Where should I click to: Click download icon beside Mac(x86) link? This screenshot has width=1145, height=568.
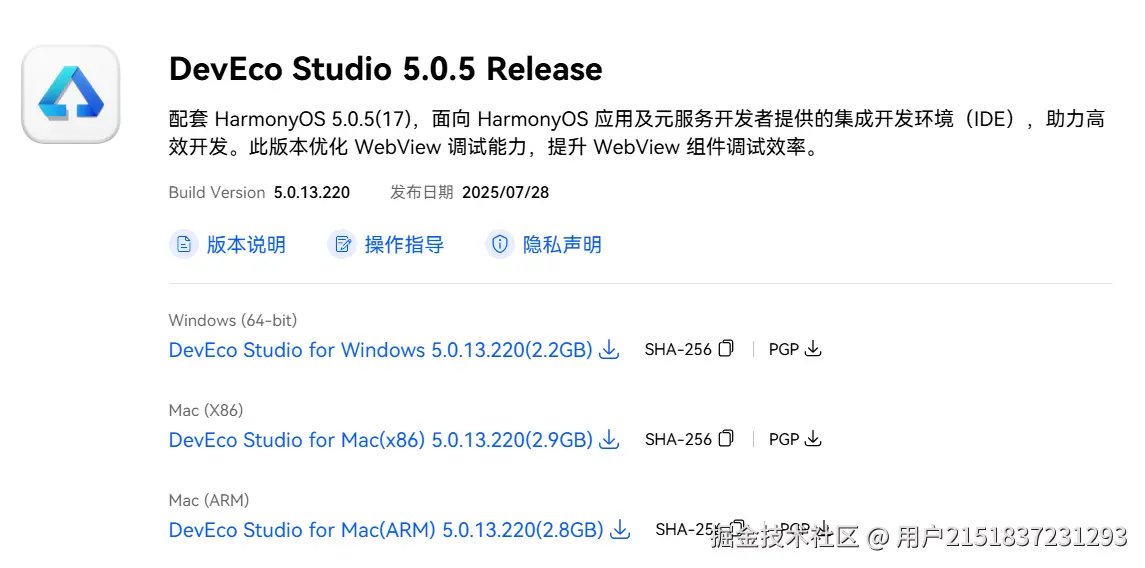609,440
